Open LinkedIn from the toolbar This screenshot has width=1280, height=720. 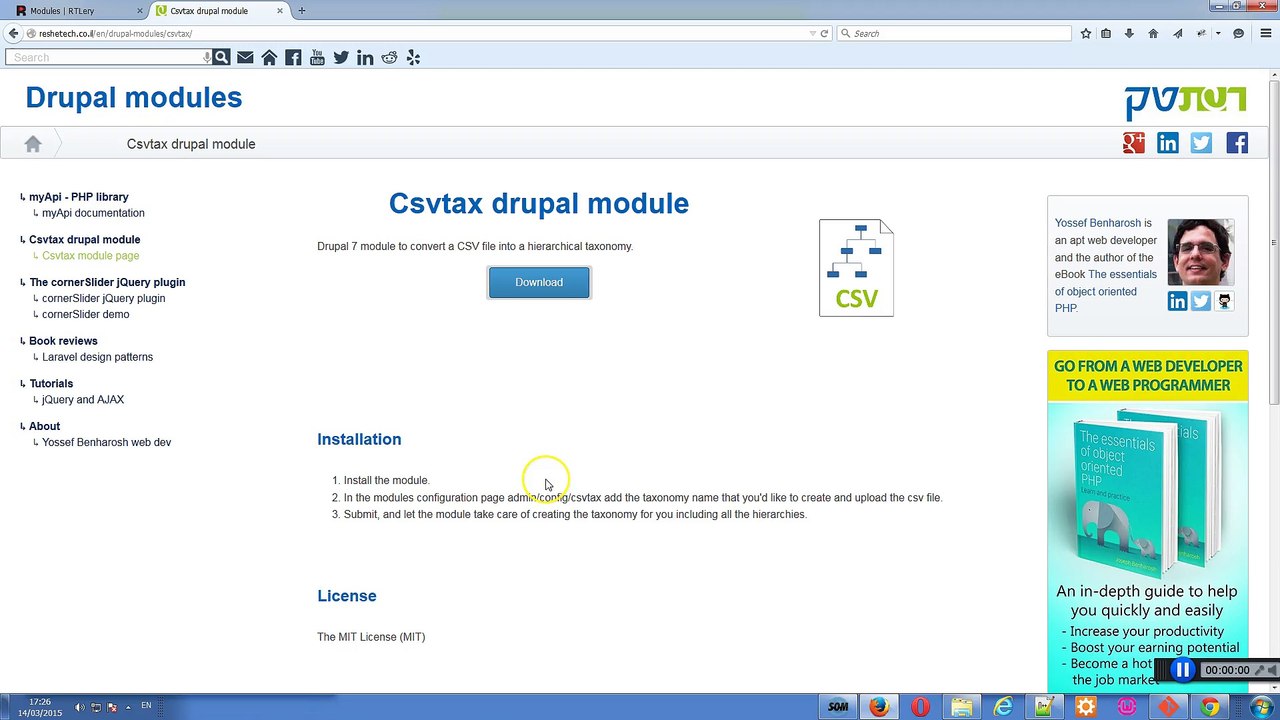(365, 57)
